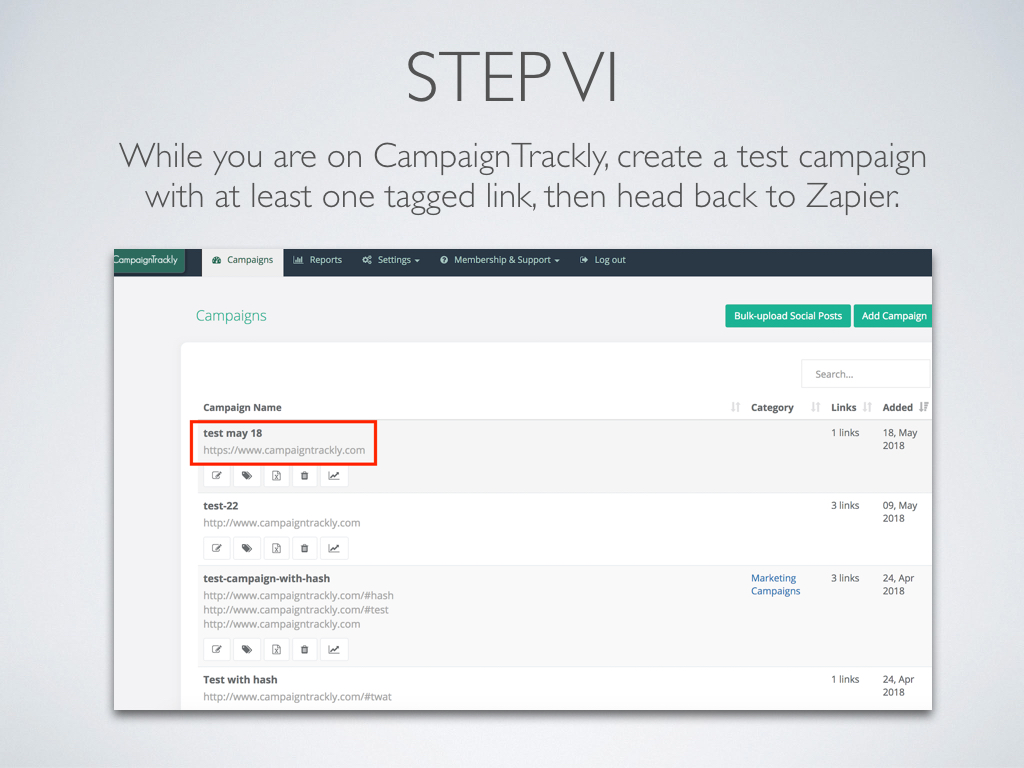Open tags for test may 18 campaign
Viewport: 1024px width, 768px height.
click(x=247, y=475)
